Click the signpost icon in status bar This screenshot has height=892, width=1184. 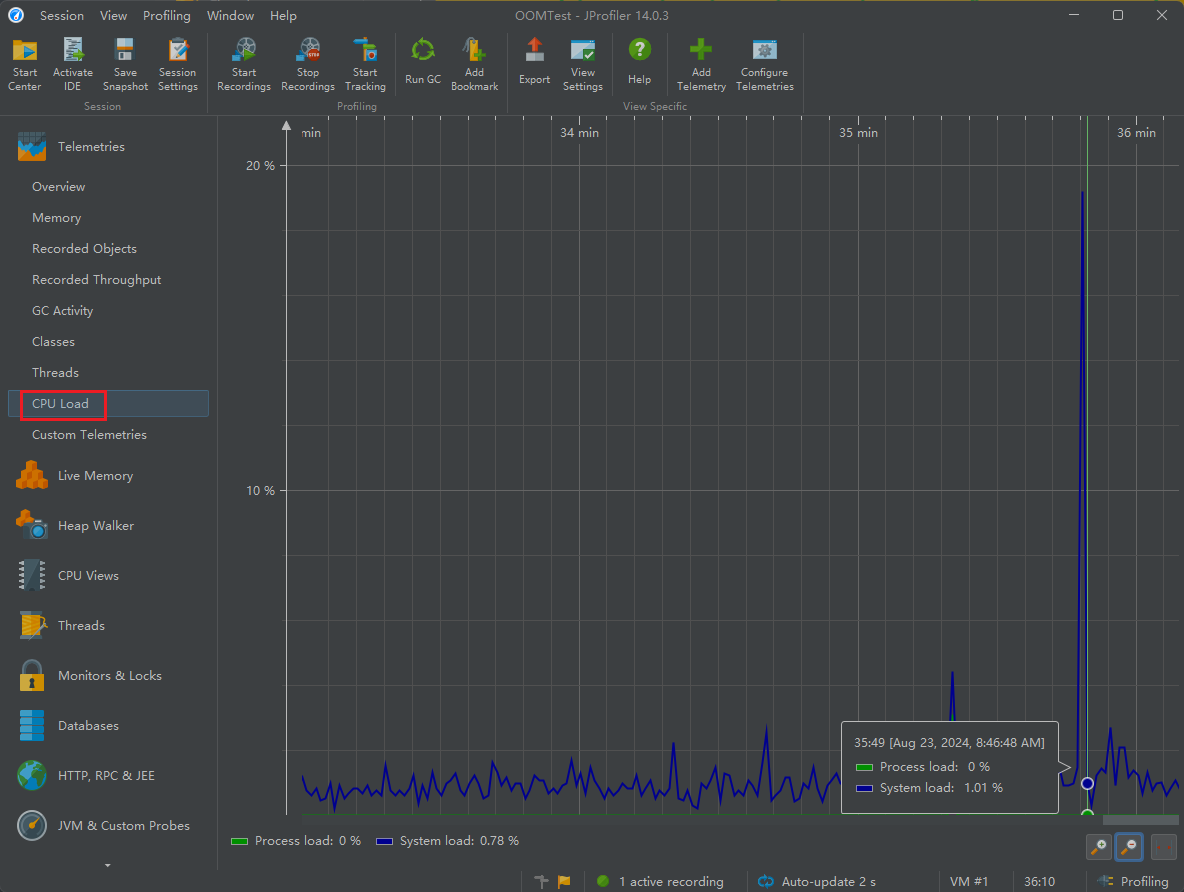(541, 881)
